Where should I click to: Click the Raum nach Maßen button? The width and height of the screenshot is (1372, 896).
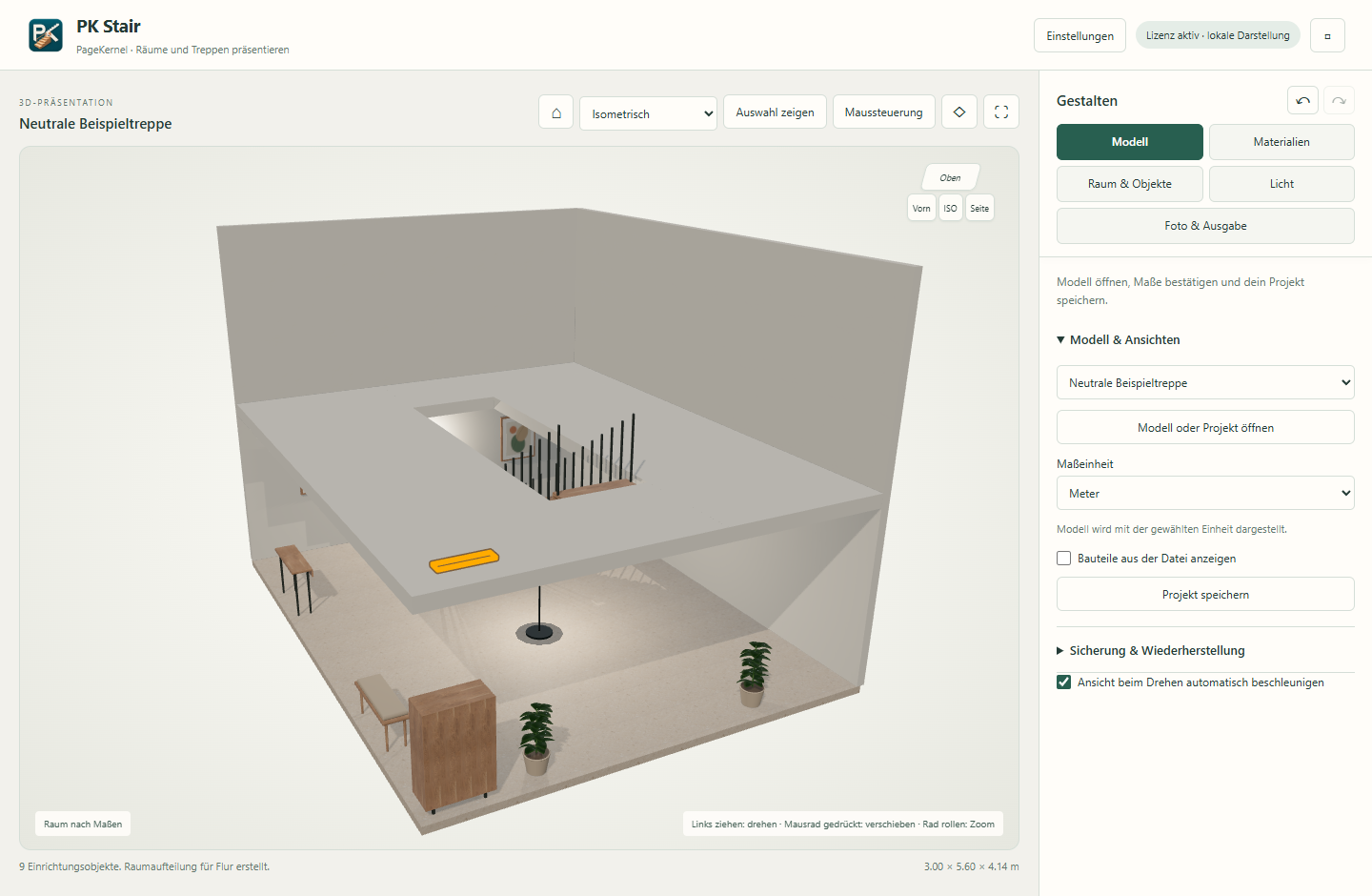click(x=83, y=824)
